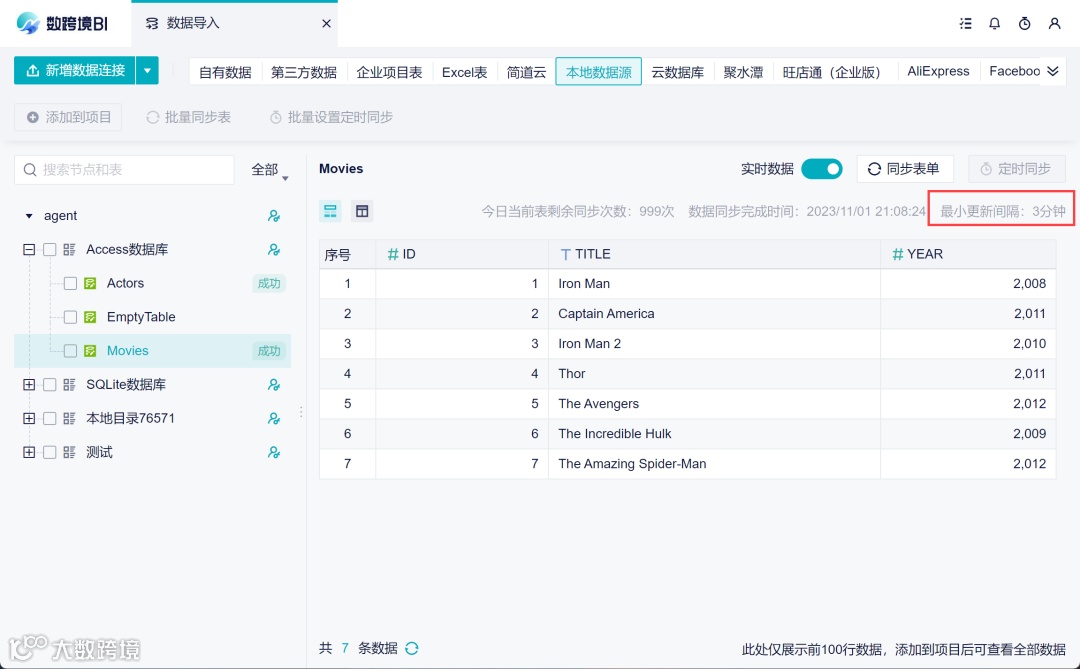Open the 全部 filter dropdown
This screenshot has height=669, width=1080.
pyautogui.click(x=266, y=170)
